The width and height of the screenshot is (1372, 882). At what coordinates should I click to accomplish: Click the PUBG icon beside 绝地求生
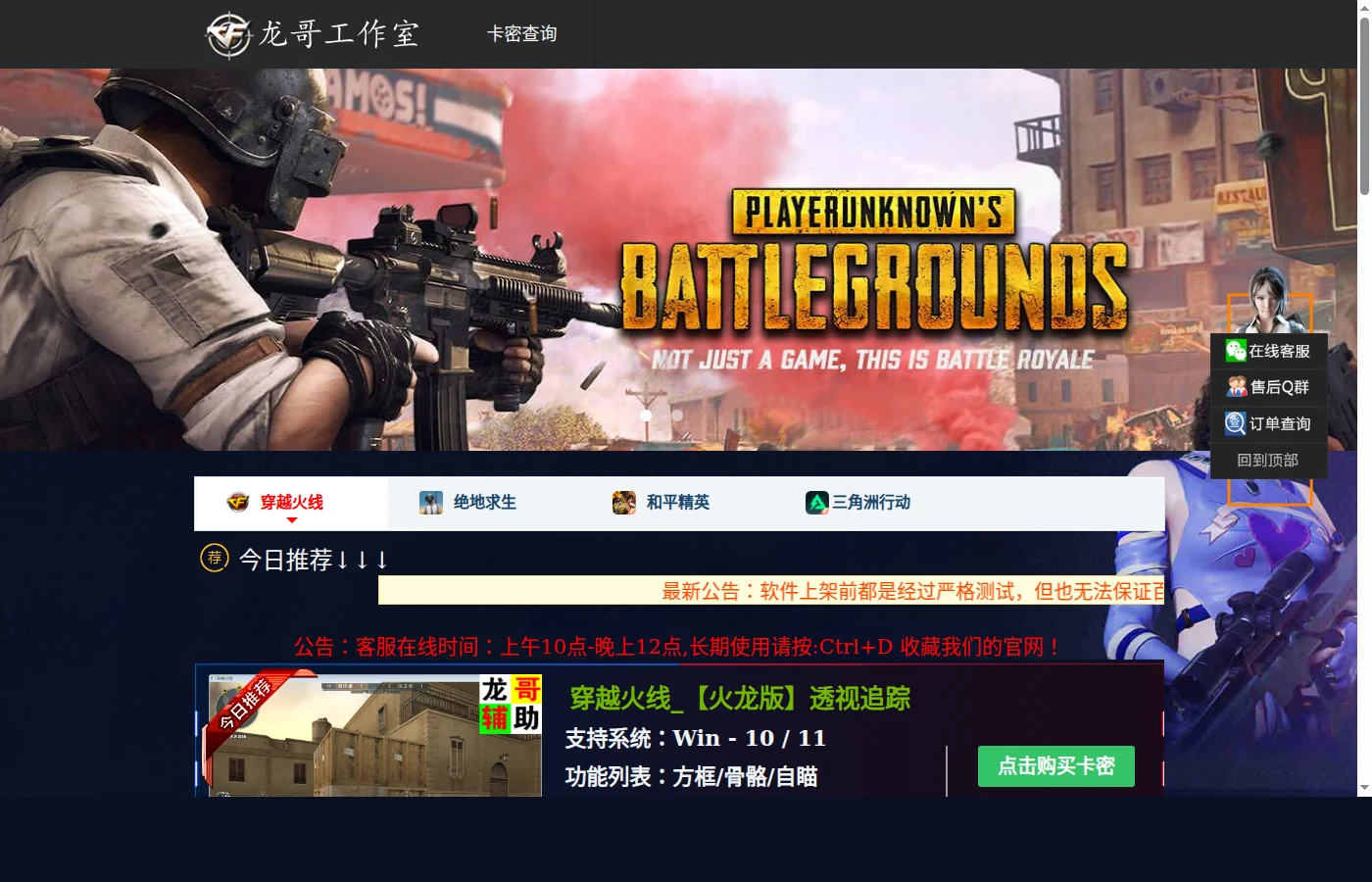click(x=431, y=503)
